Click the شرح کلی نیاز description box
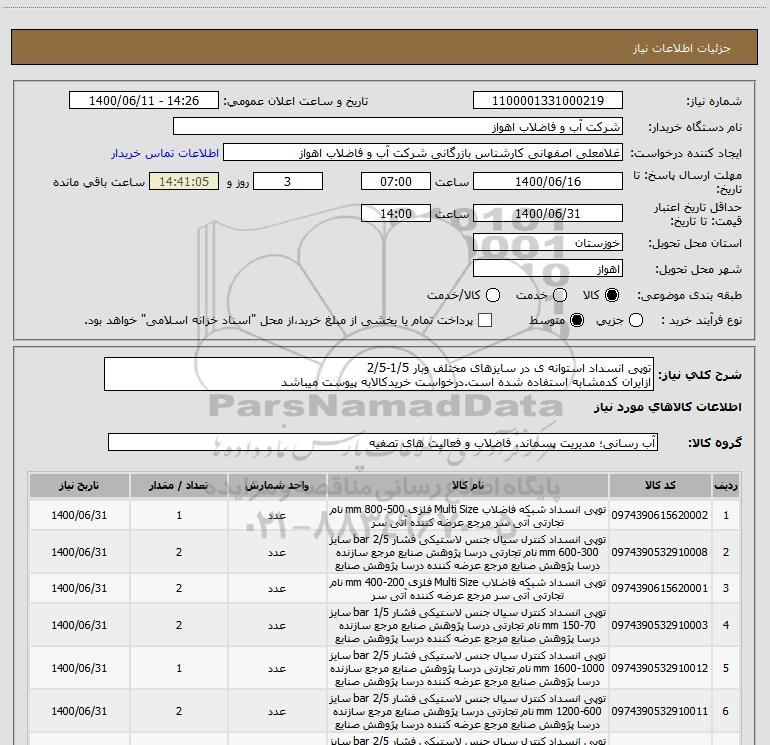Screen dimensions: 770x745 click(379, 374)
